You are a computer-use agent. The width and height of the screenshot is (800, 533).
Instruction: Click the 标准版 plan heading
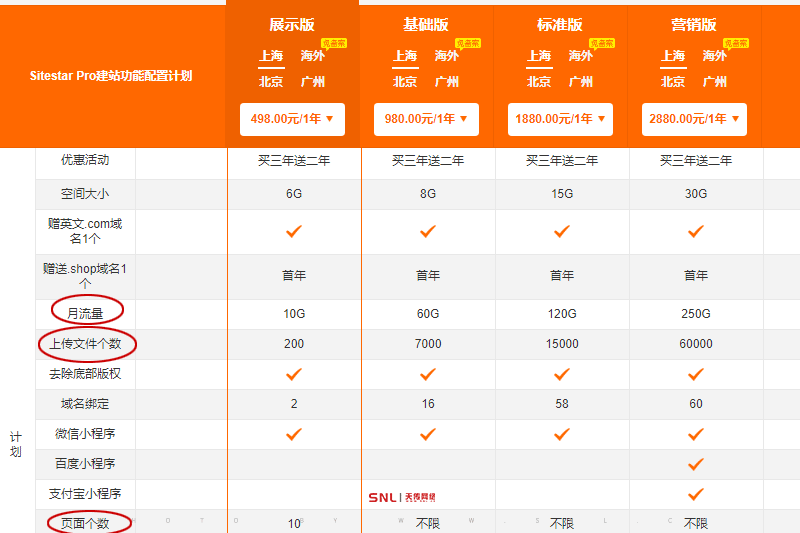click(560, 24)
